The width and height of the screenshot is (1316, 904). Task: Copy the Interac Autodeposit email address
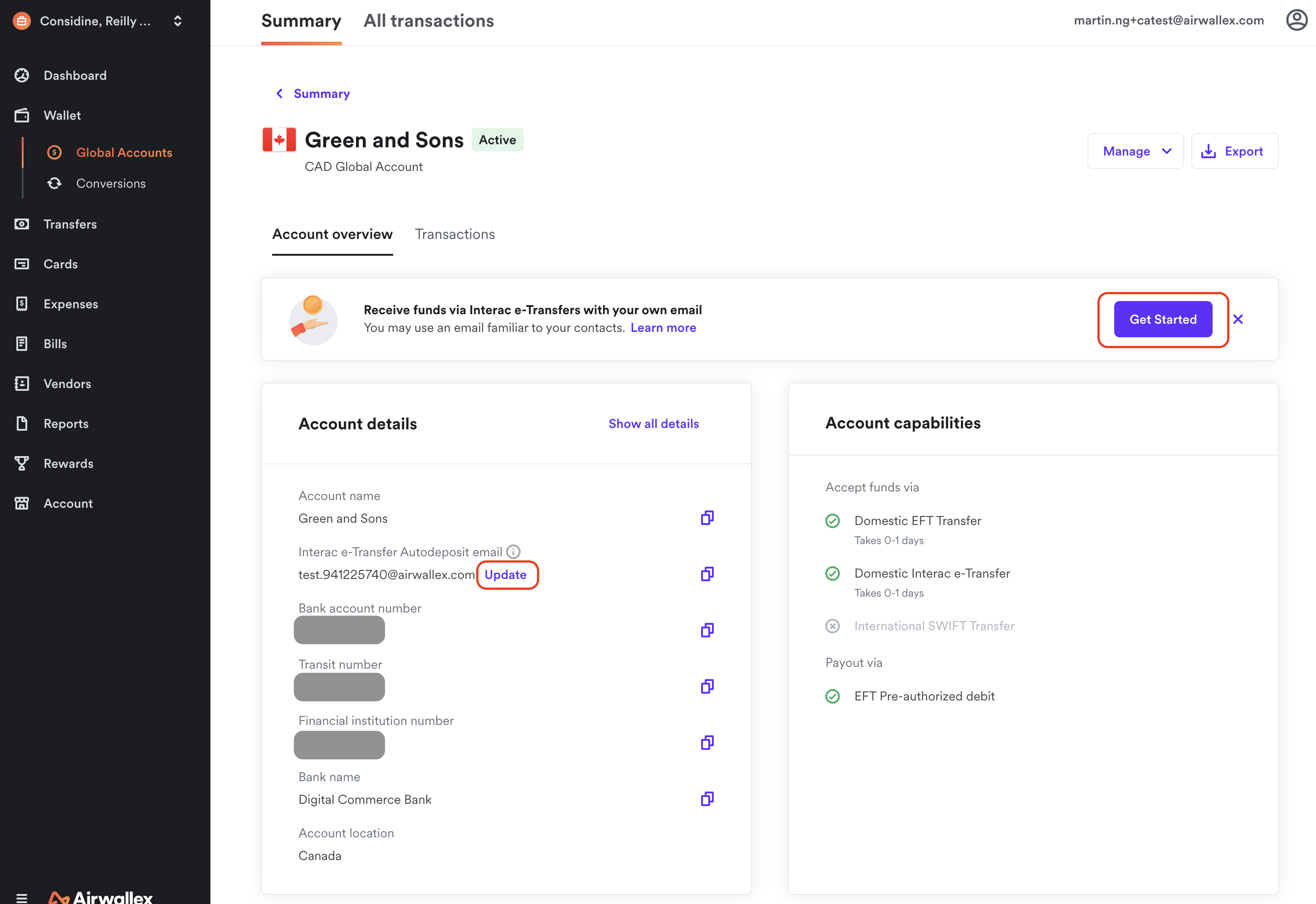click(707, 574)
